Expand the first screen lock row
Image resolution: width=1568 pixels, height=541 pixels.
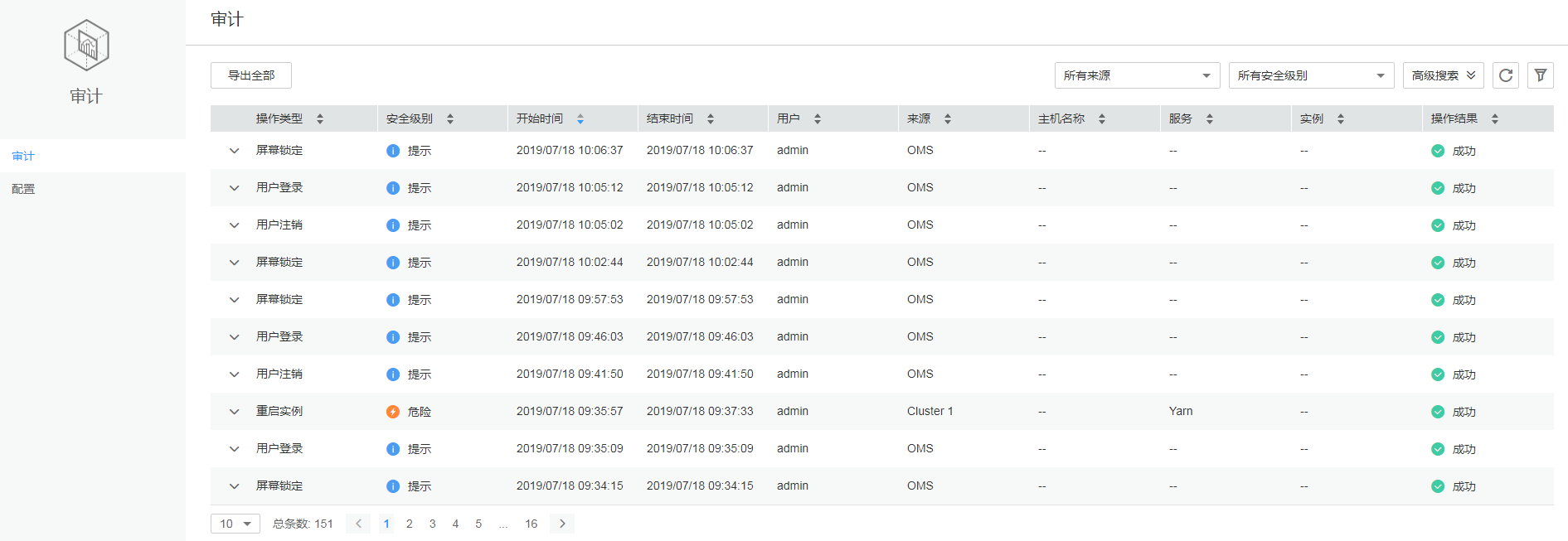tap(235, 151)
